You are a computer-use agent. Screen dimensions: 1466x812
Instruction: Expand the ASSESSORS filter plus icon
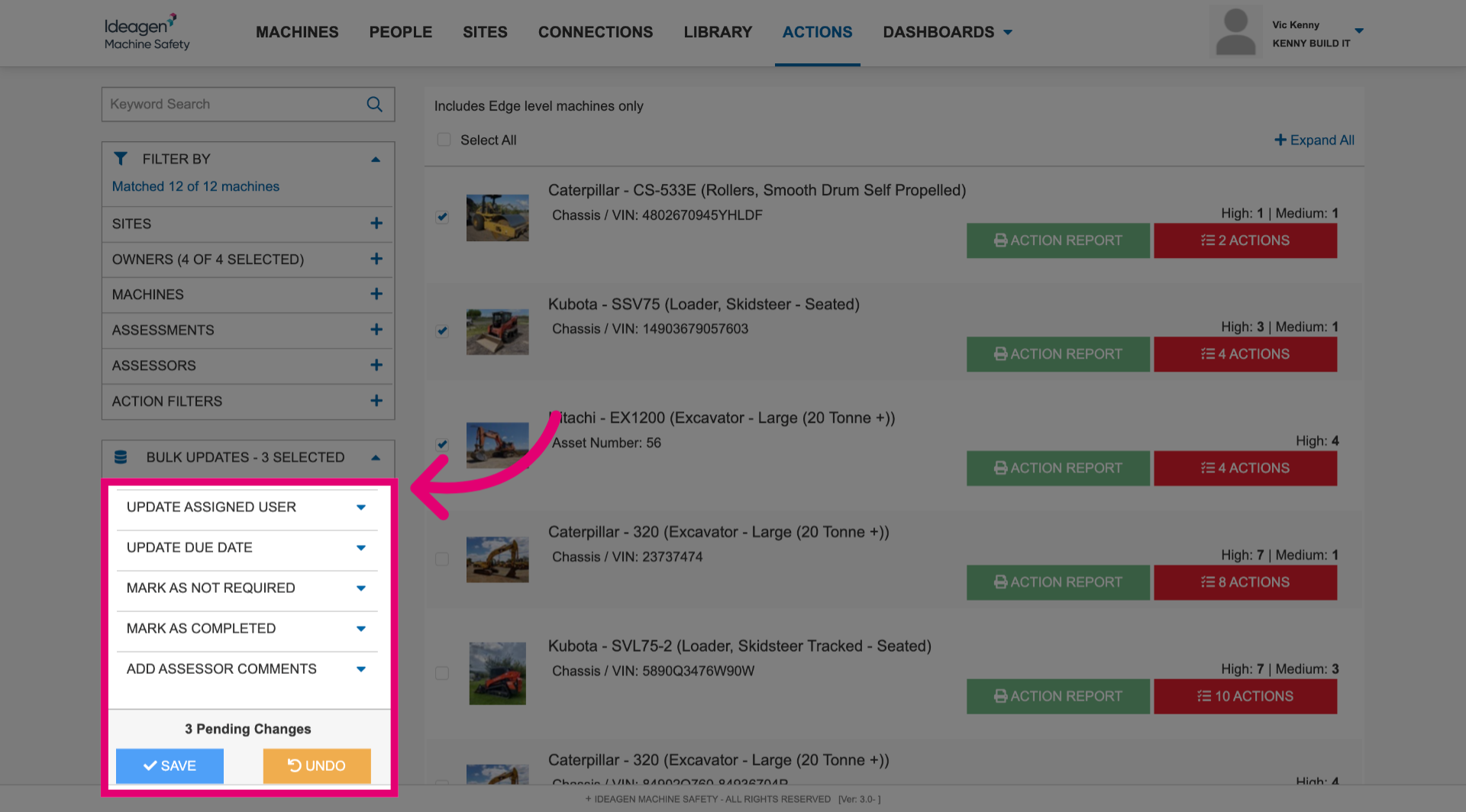(376, 365)
